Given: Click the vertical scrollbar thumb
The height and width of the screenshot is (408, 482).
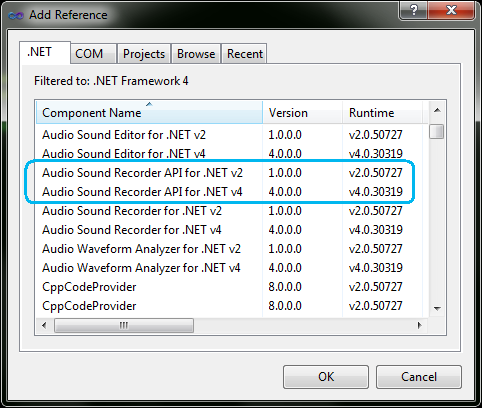Looking at the screenshot, I should [x=437, y=131].
